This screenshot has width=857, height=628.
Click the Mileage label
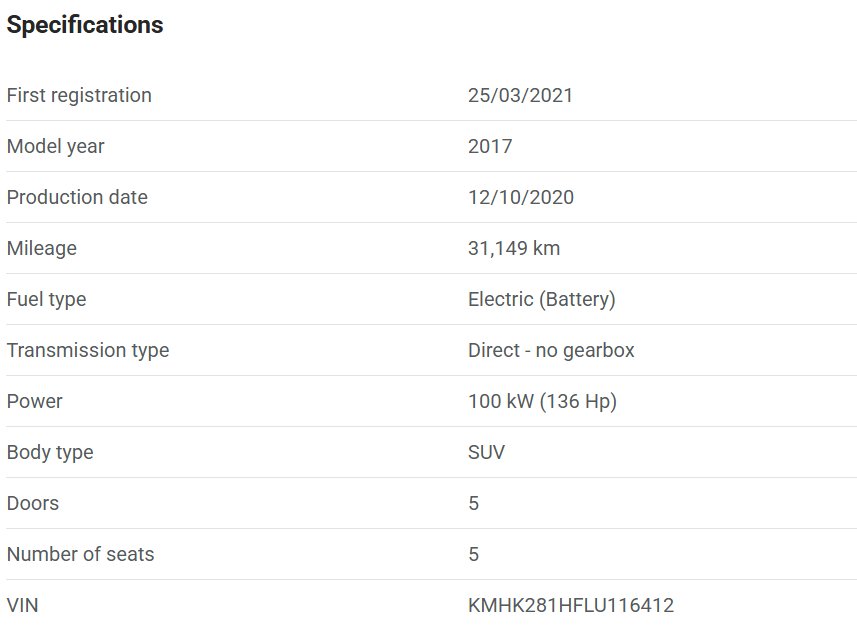(41, 248)
